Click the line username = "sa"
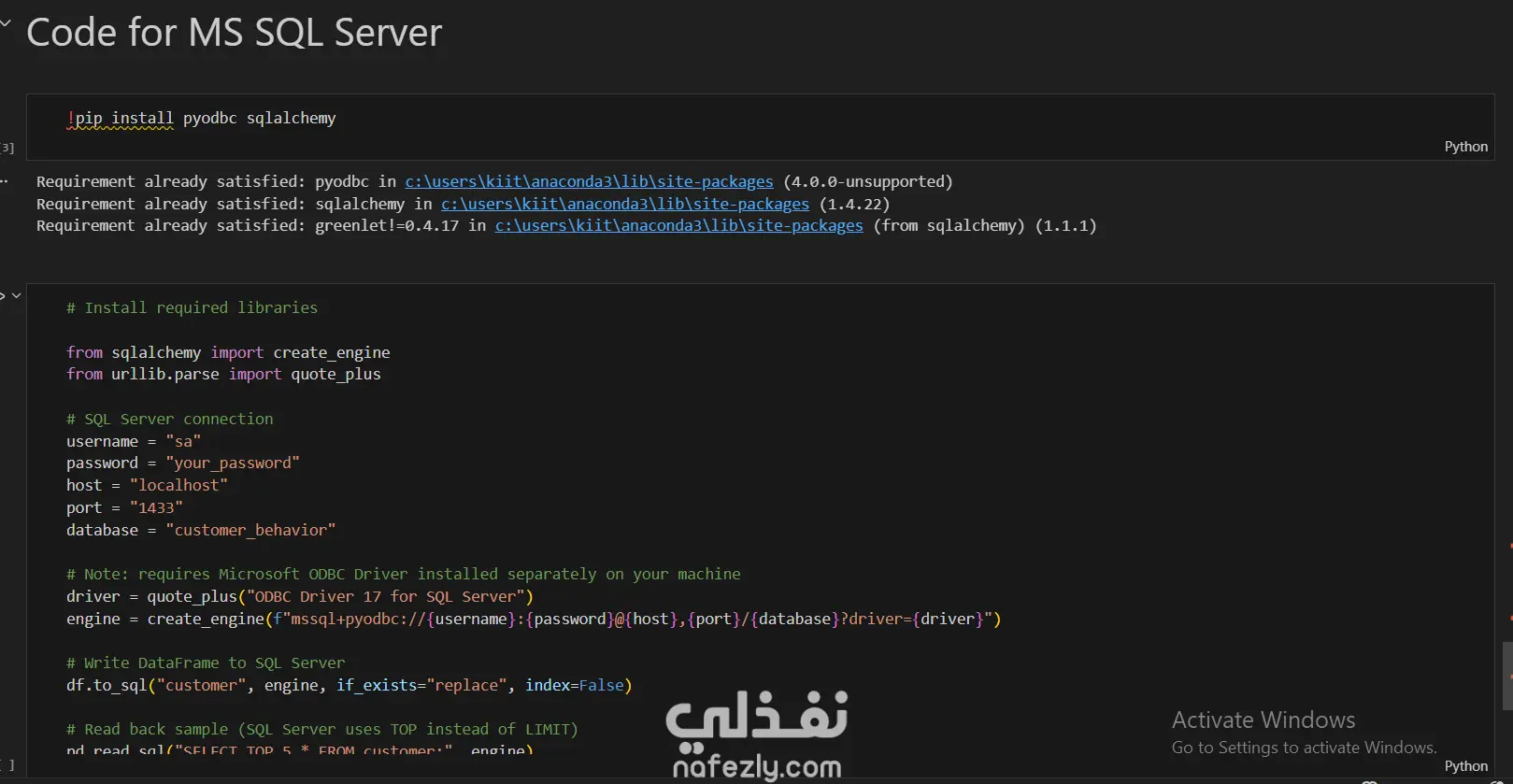The width and height of the screenshot is (1513, 784). [x=134, y=441]
